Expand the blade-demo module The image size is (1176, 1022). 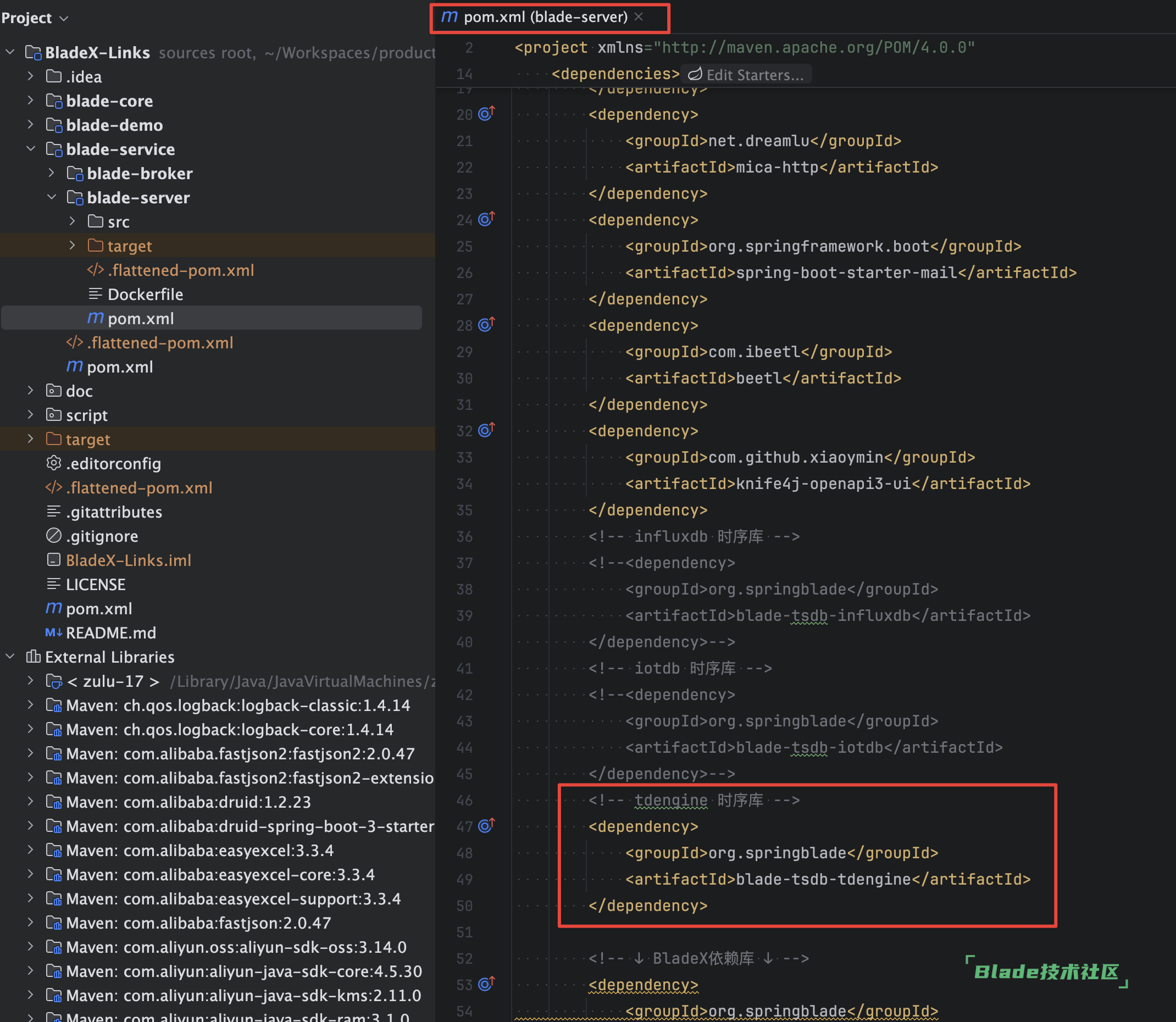(31, 124)
